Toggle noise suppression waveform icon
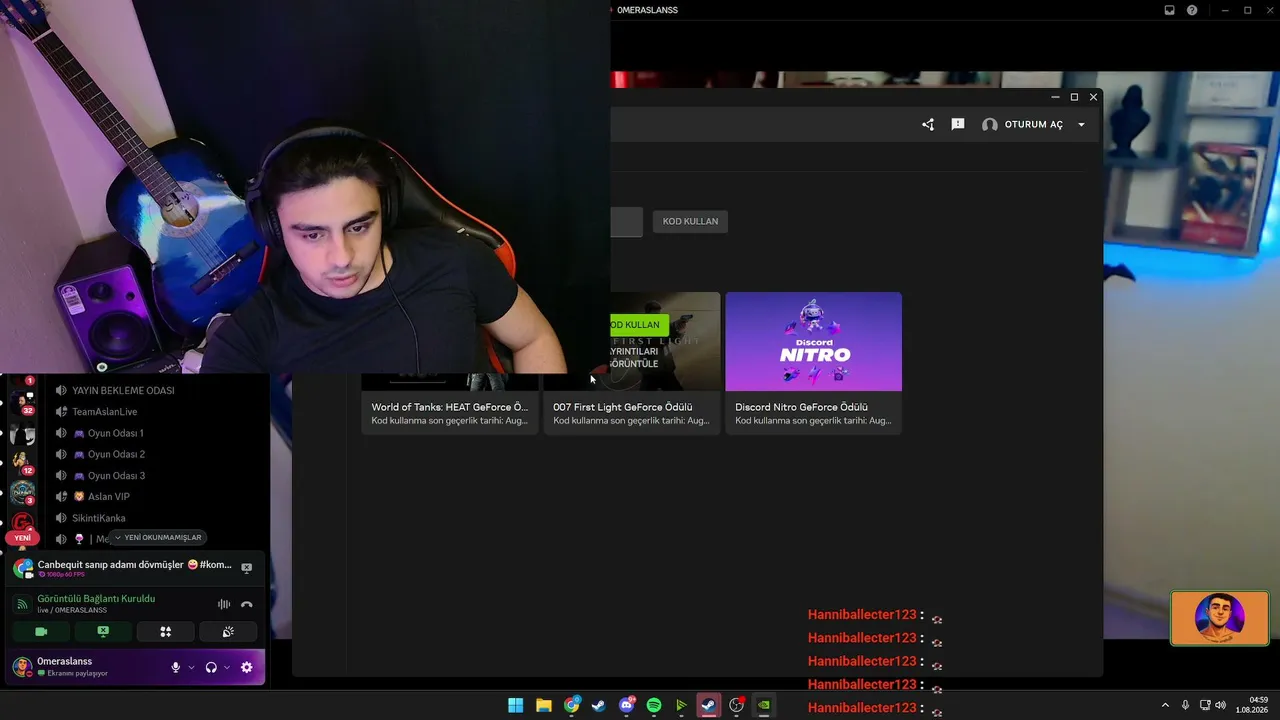Image resolution: width=1280 pixels, height=720 pixels. pyautogui.click(x=224, y=604)
